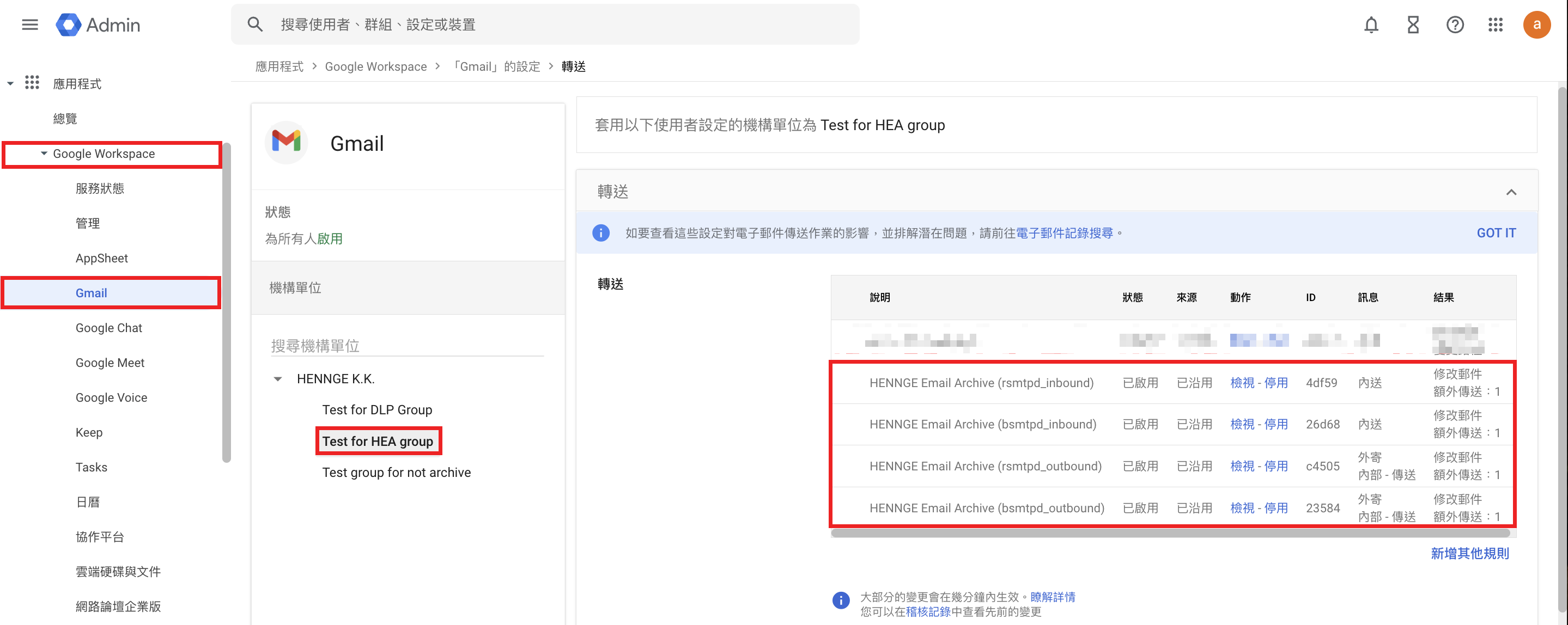Select Google Meet in the sidebar
Viewport: 1568px width, 625px height.
(110, 363)
